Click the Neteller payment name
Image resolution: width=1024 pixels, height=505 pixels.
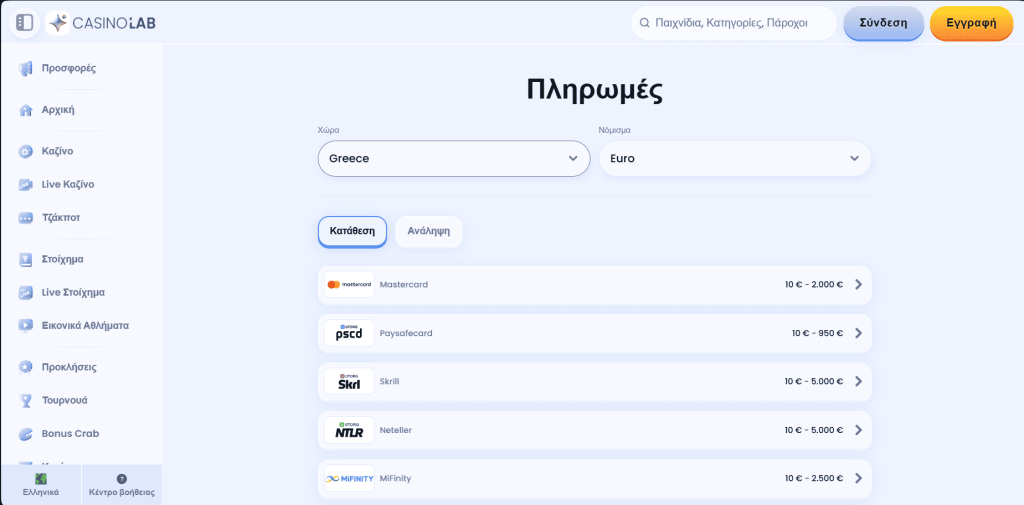396,430
